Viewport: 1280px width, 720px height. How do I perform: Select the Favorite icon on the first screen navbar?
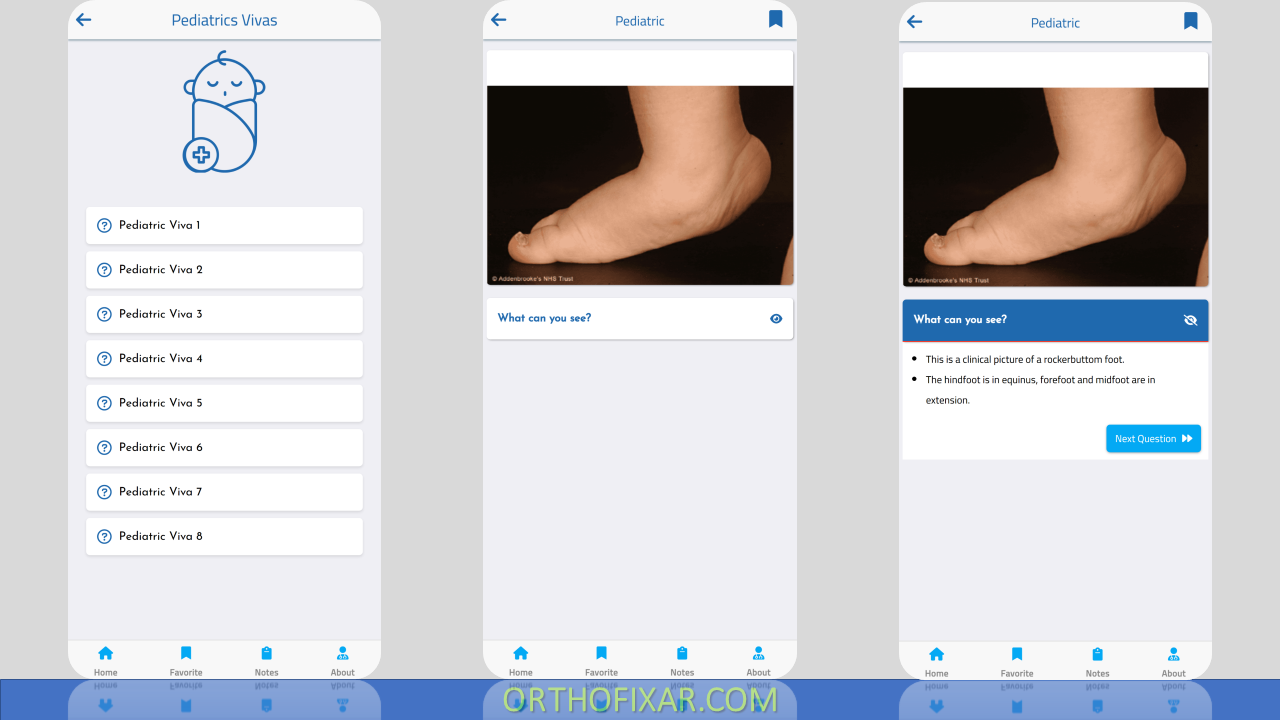(x=185, y=655)
